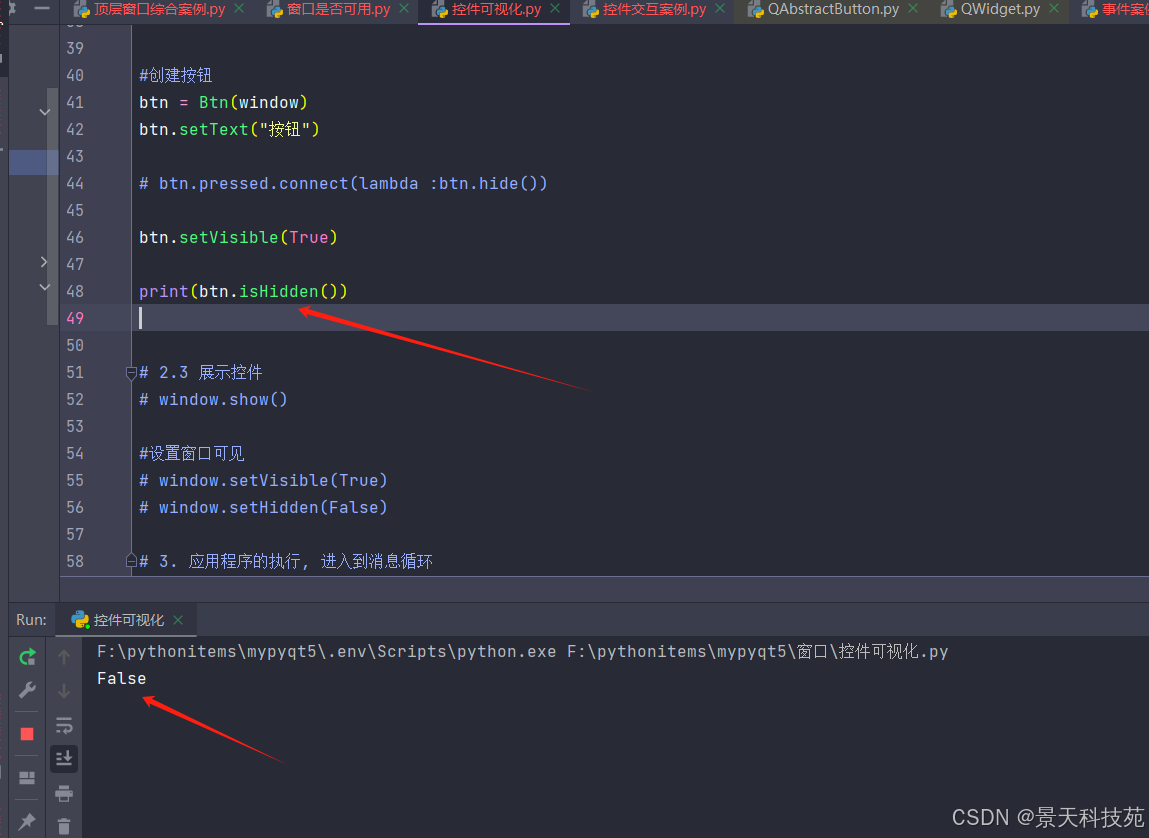
Task: Close the 控件可视化.py editor tab
Action: pos(555,9)
